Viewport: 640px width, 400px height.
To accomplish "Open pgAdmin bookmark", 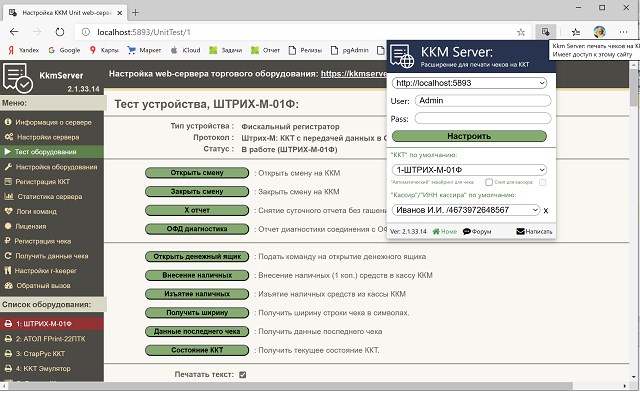I will [x=349, y=50].
